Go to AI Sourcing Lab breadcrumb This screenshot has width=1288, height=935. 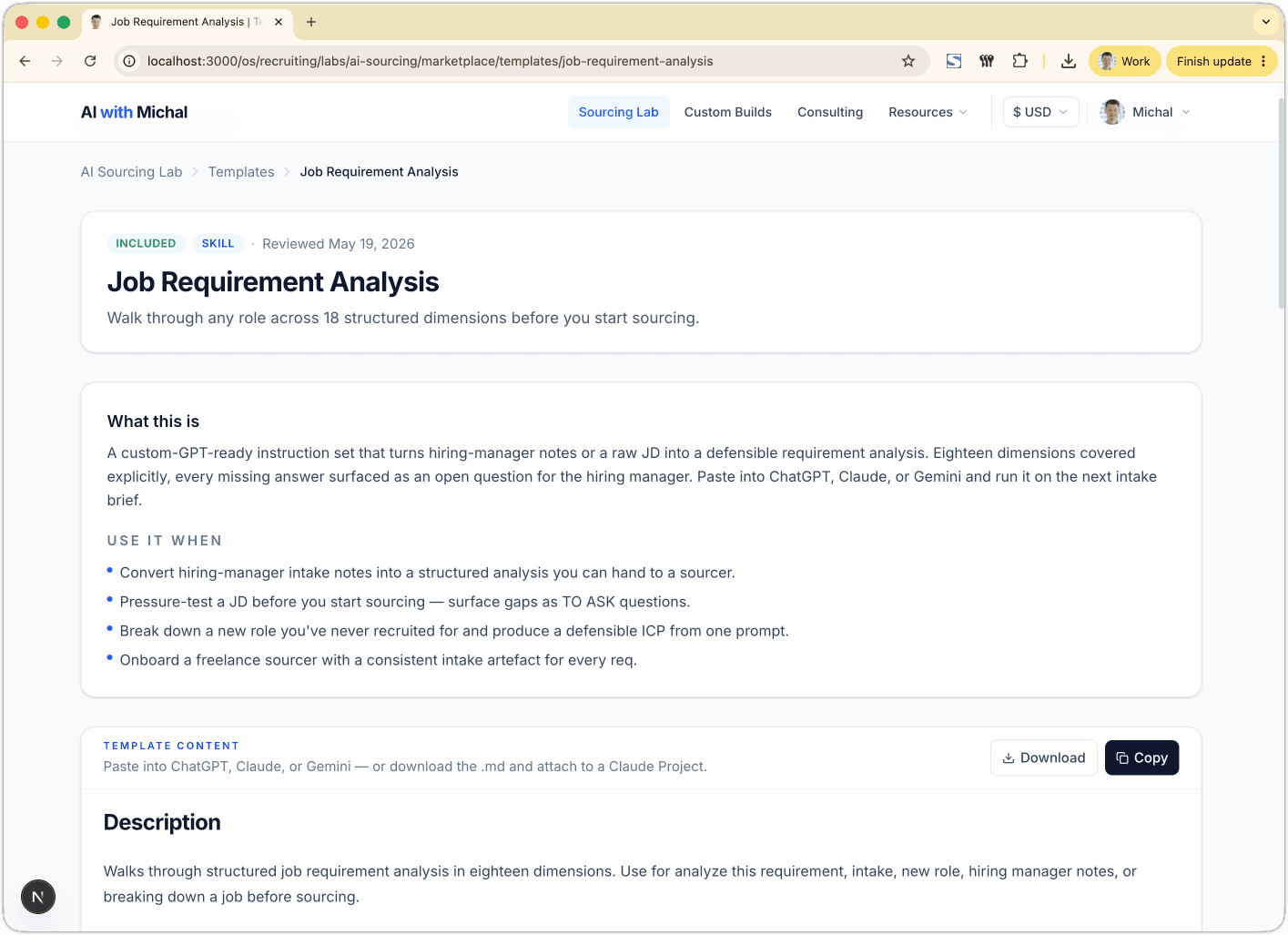(131, 172)
